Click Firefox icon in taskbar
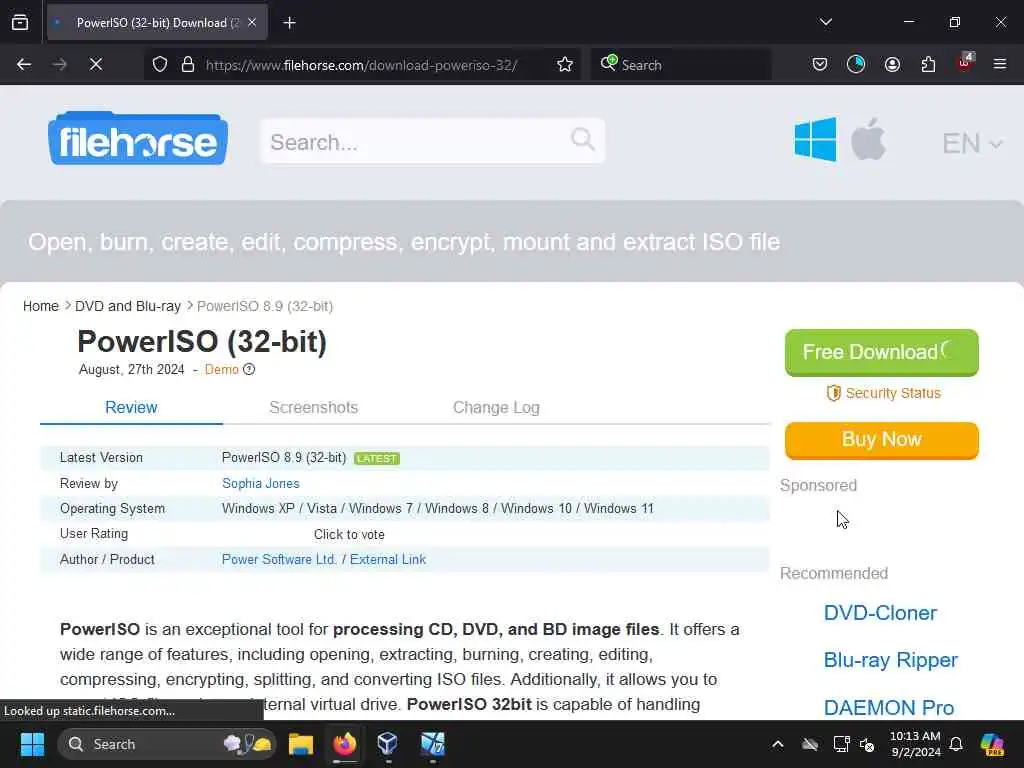The image size is (1024, 768). 345,744
